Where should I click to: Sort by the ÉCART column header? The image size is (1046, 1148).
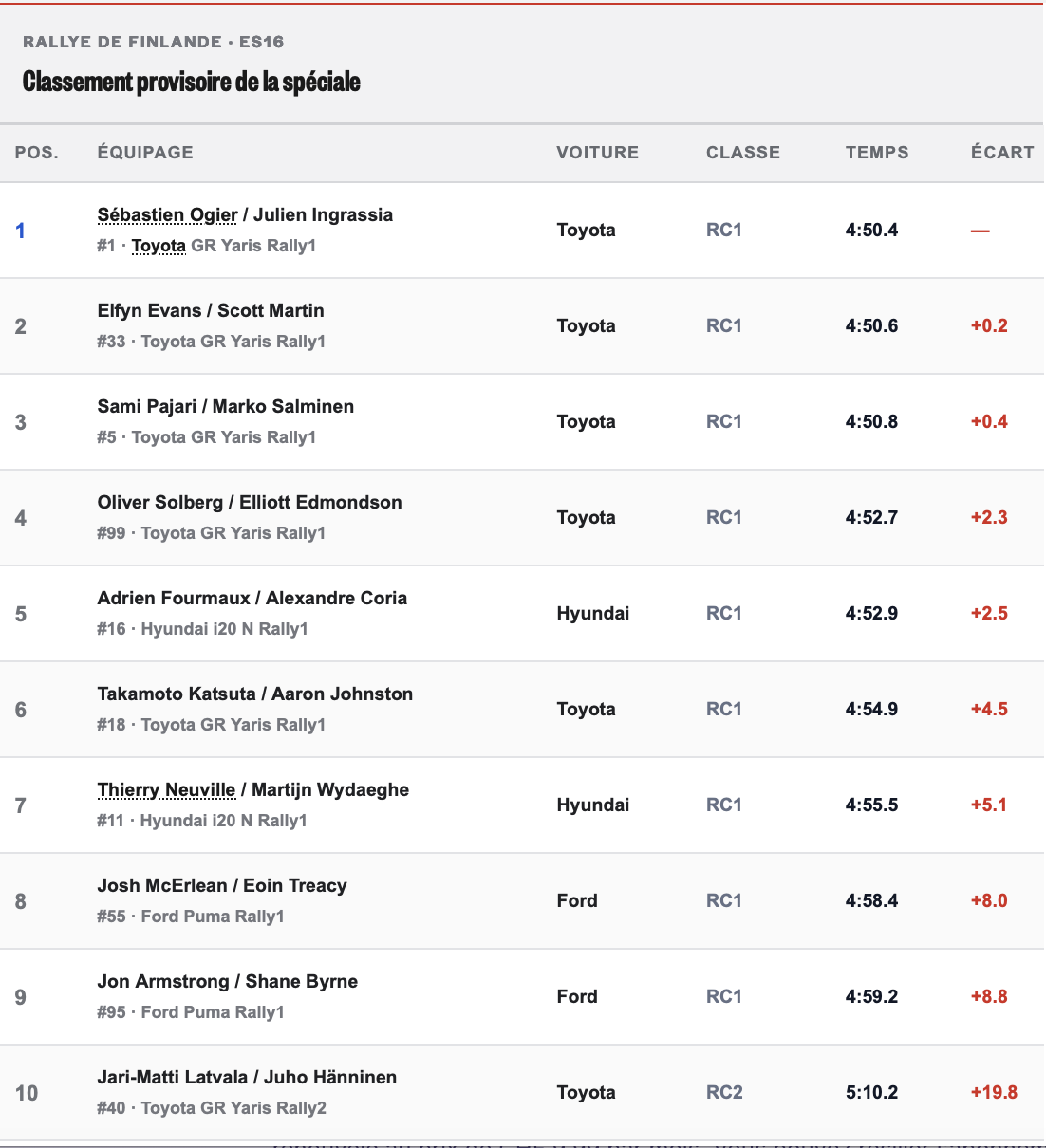pyautogui.click(x=1002, y=153)
